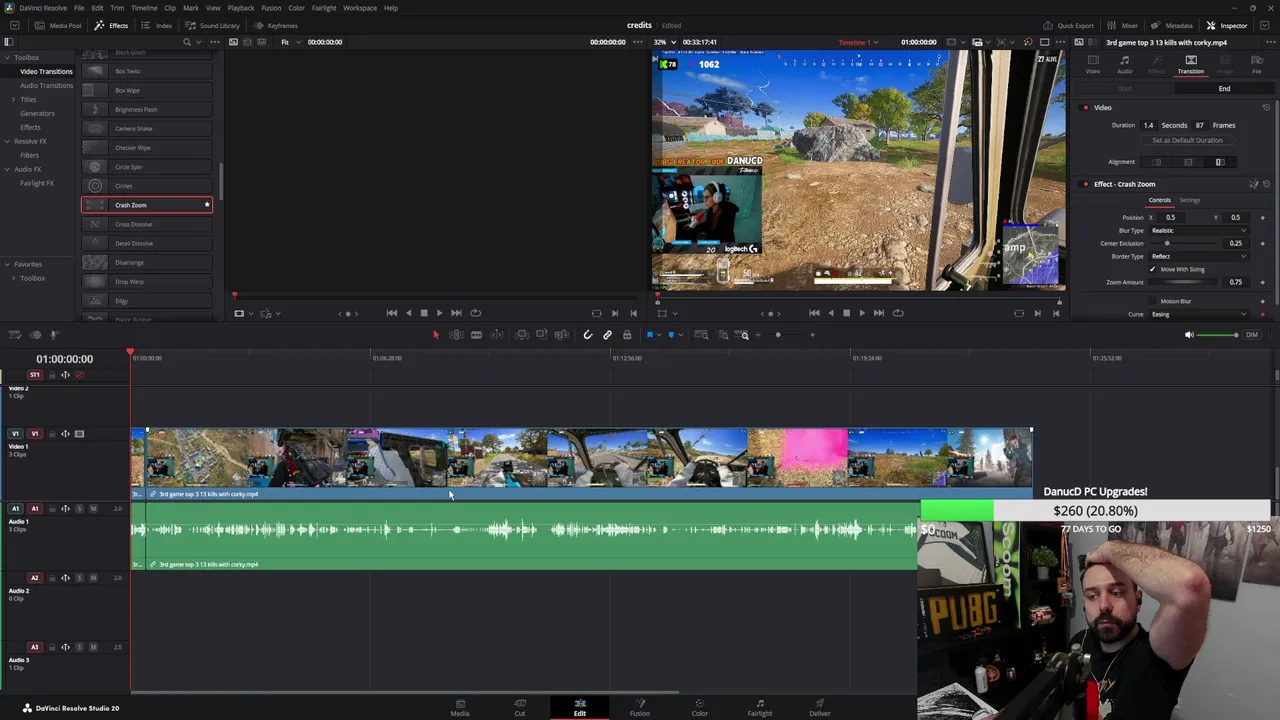Screen dimensions: 1280x720
Task: Click the Zoom Amount value field
Action: [x=1236, y=282]
